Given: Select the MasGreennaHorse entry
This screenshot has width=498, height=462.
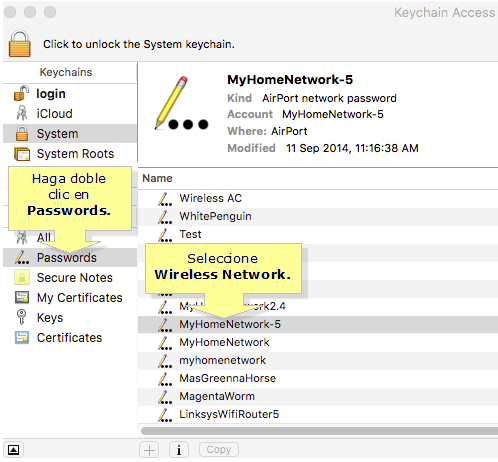Looking at the screenshot, I should [318, 378].
